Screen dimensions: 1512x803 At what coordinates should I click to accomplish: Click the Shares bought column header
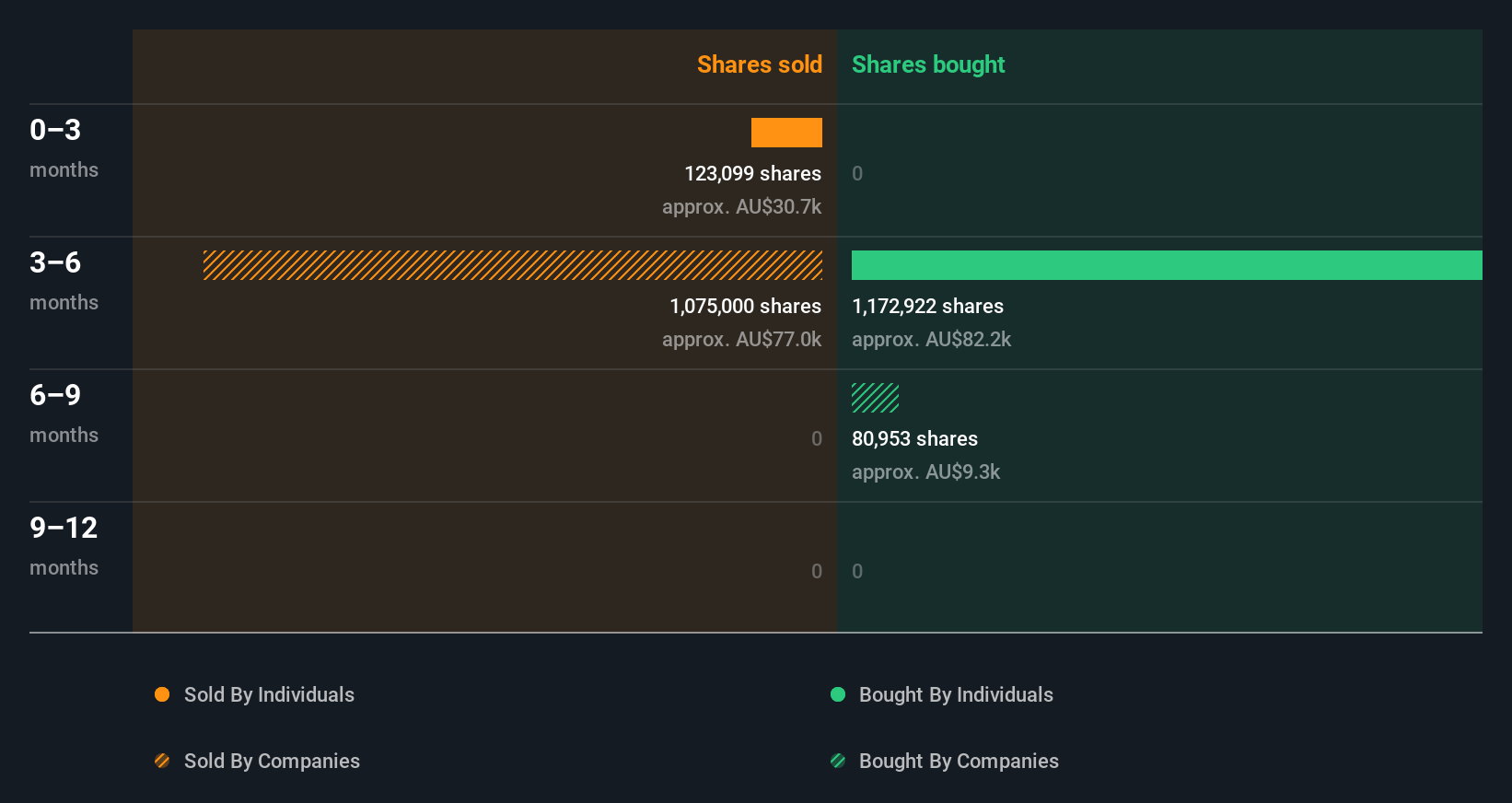click(928, 64)
